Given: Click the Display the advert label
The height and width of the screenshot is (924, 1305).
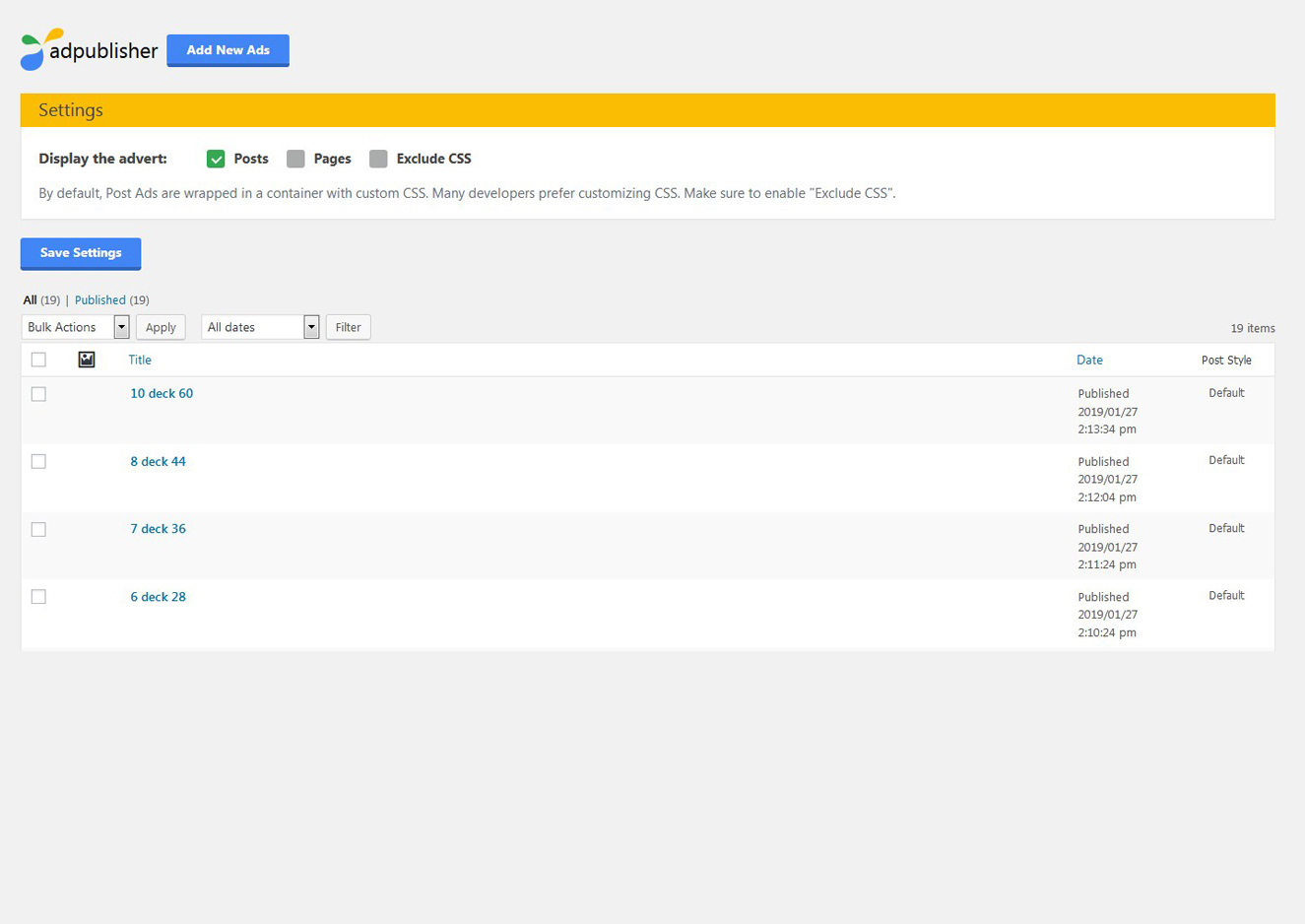Looking at the screenshot, I should click(x=102, y=159).
